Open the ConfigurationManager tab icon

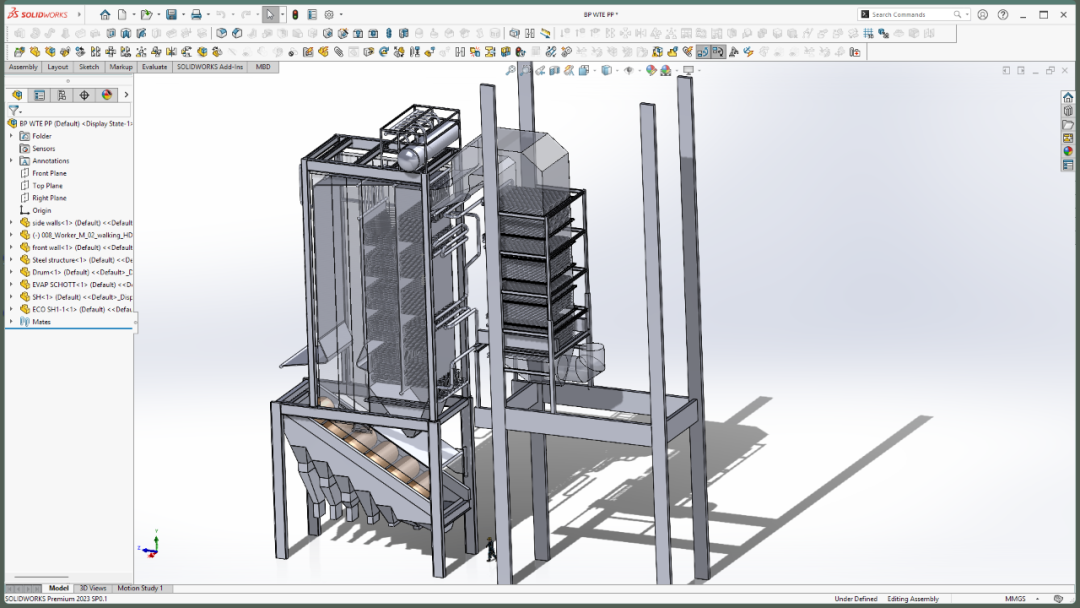coord(62,95)
